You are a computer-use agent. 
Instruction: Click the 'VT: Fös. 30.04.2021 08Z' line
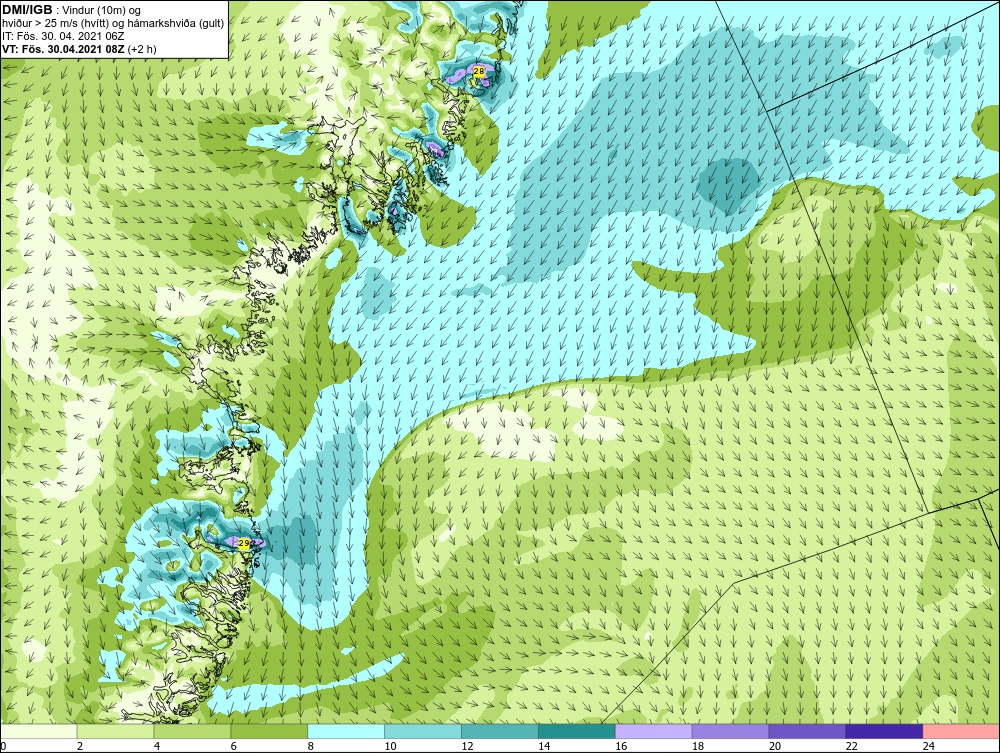pyautogui.click(x=79, y=48)
